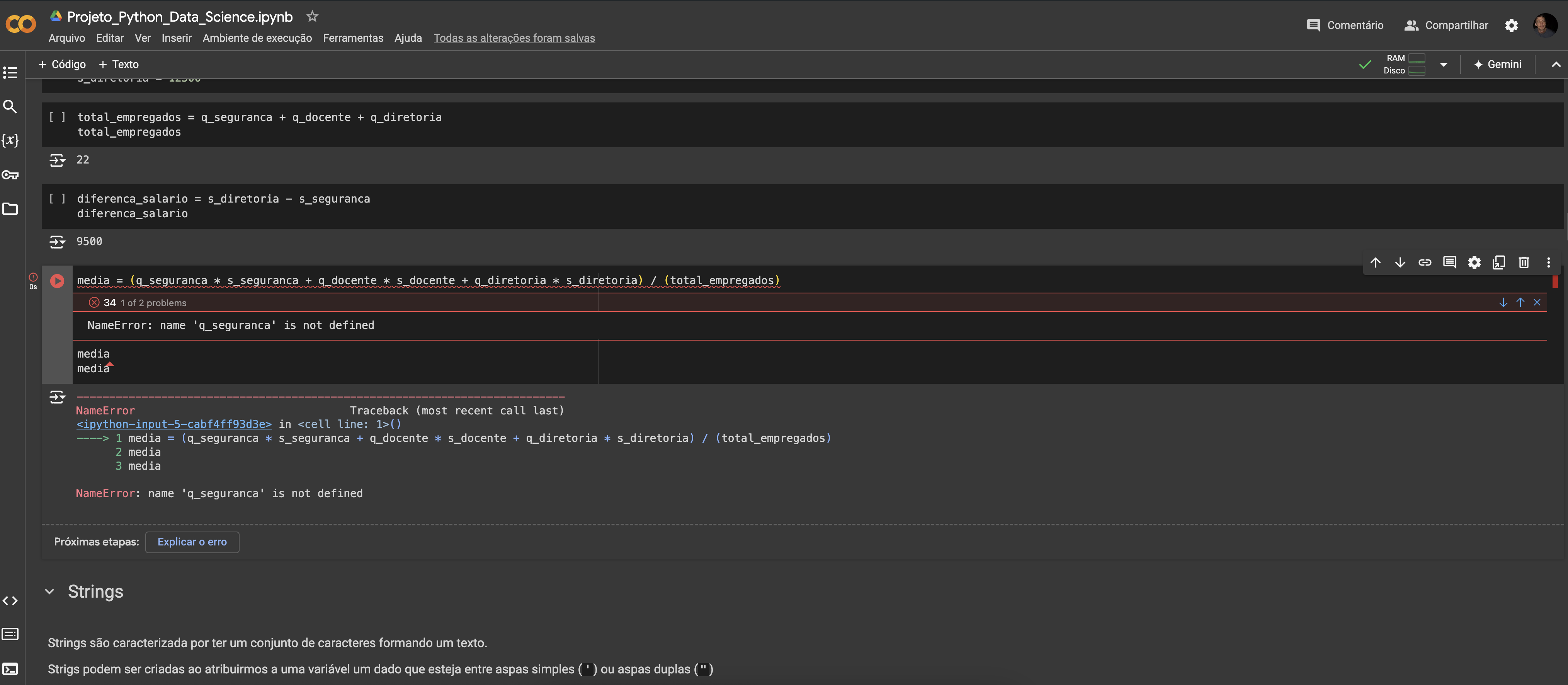Image resolution: width=1568 pixels, height=685 pixels.
Task: Collapse the Strings section
Action: coord(50,591)
